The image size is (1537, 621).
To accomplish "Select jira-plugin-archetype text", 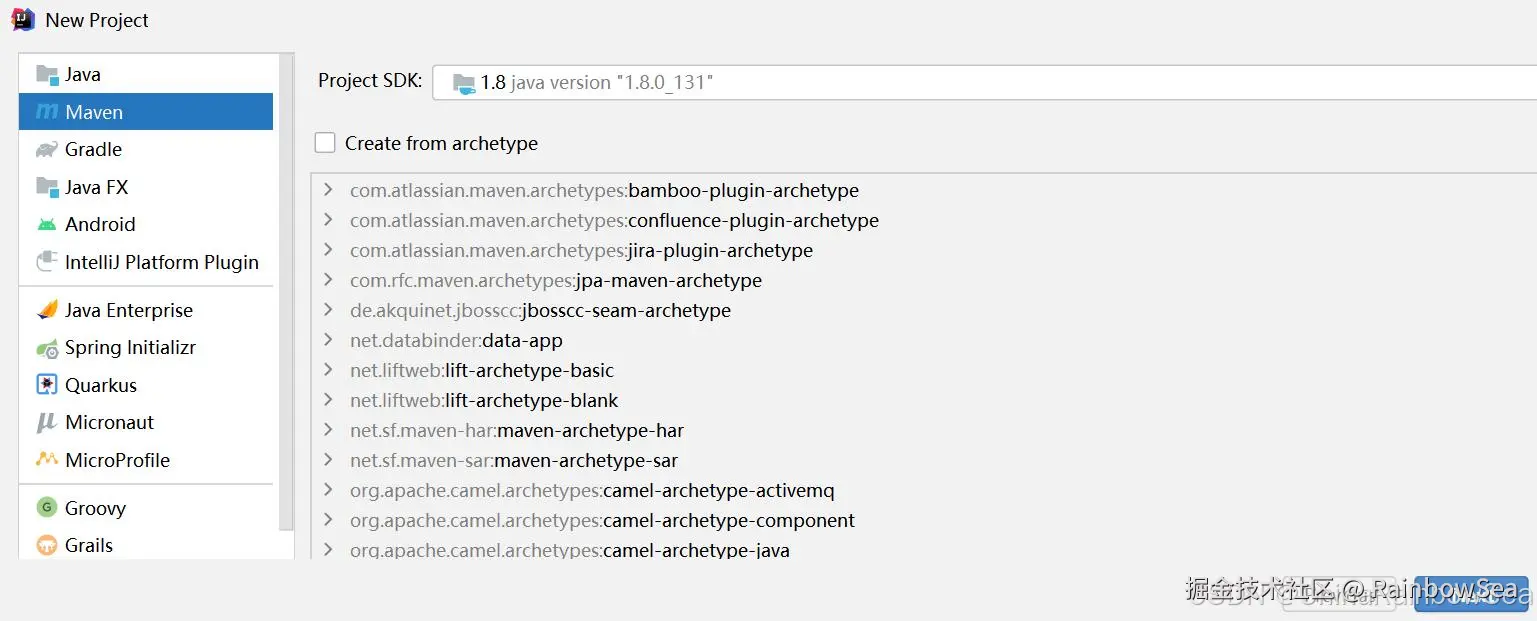I will pyautogui.click(x=720, y=250).
